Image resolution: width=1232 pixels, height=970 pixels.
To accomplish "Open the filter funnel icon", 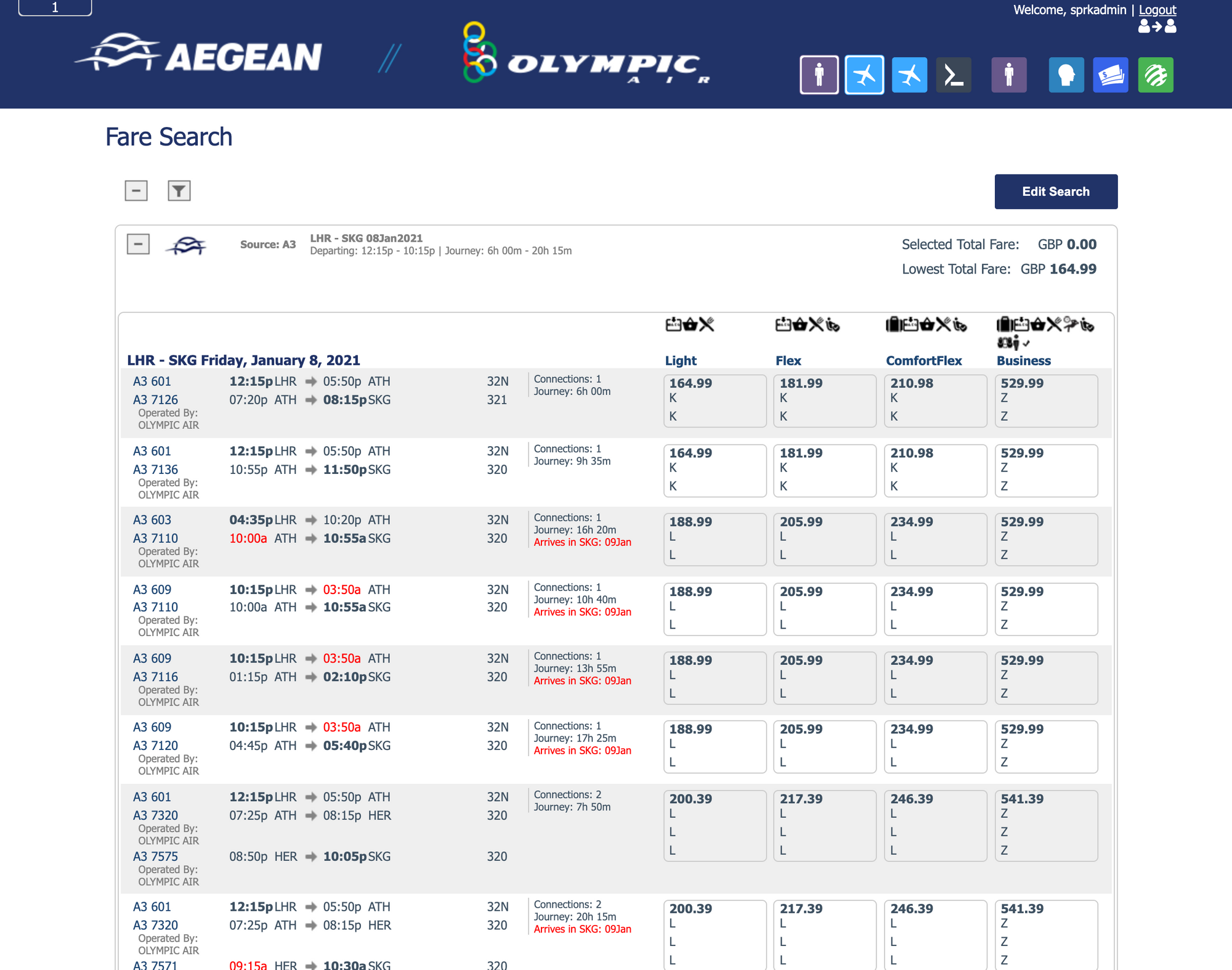I will tap(179, 191).
